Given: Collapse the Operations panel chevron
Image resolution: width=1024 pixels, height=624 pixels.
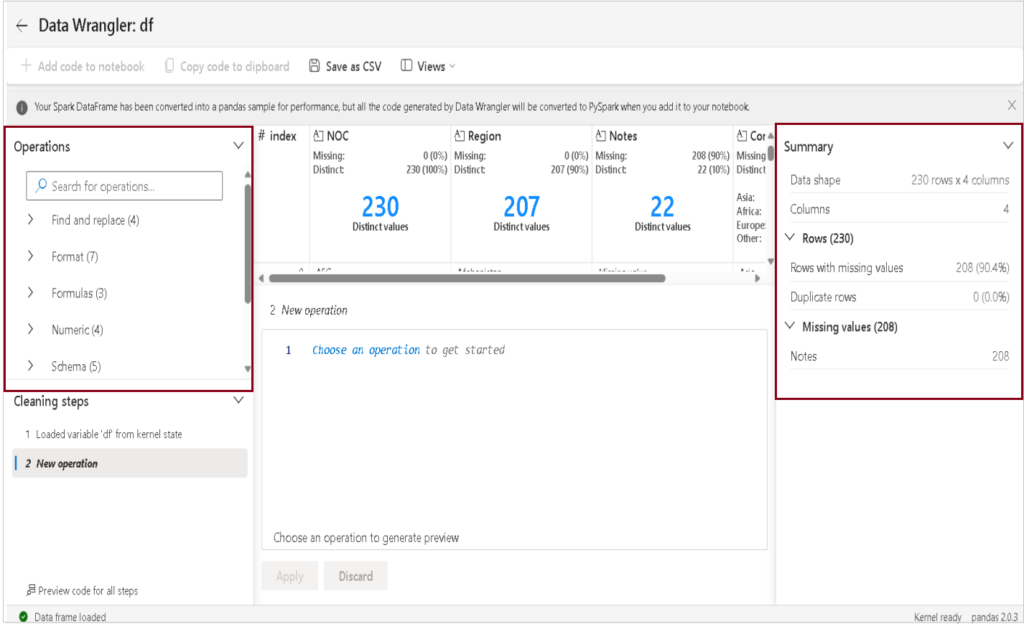Looking at the screenshot, I should tap(238, 146).
